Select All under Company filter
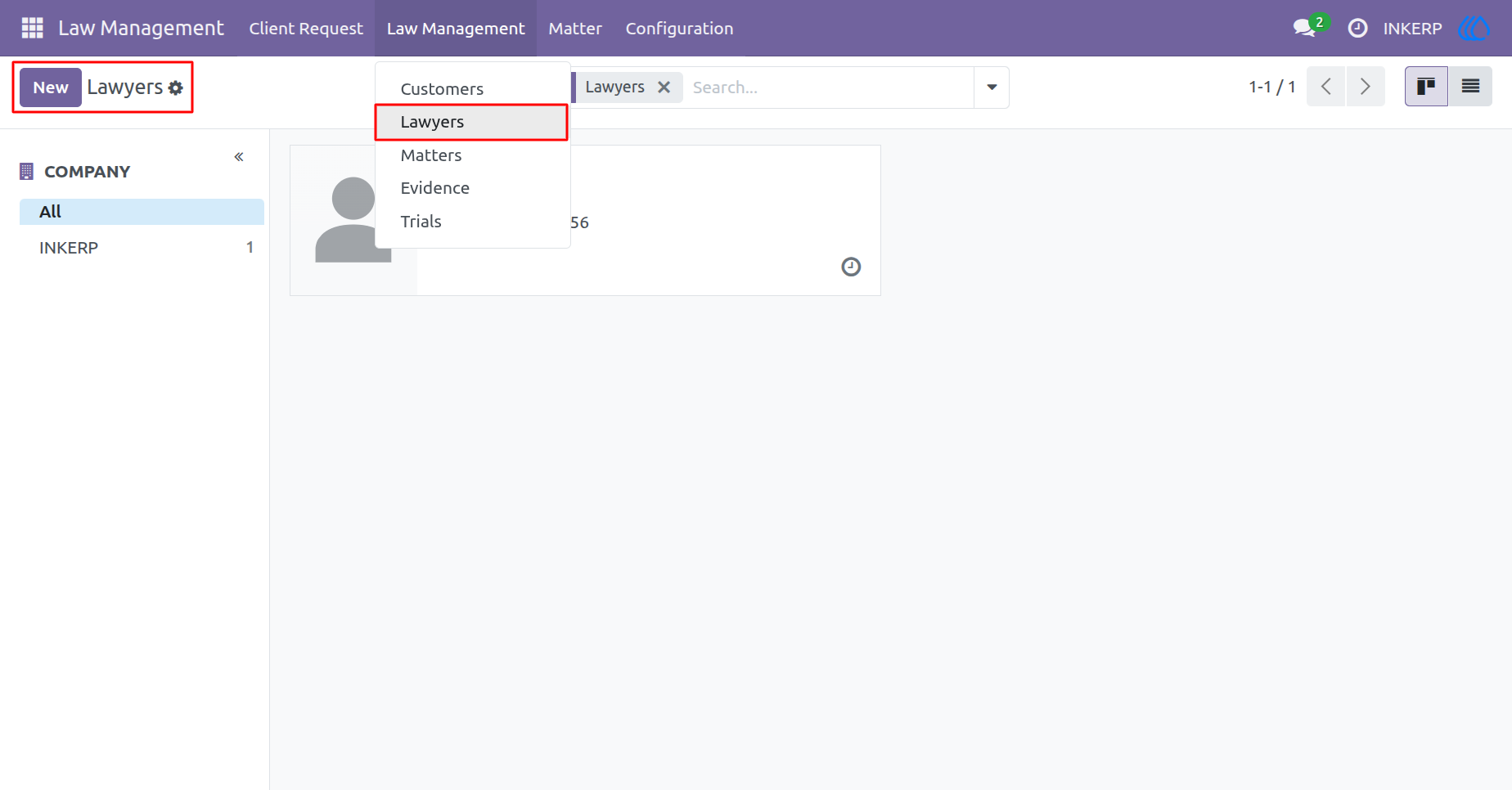This screenshot has width=1512, height=790. tap(142, 212)
